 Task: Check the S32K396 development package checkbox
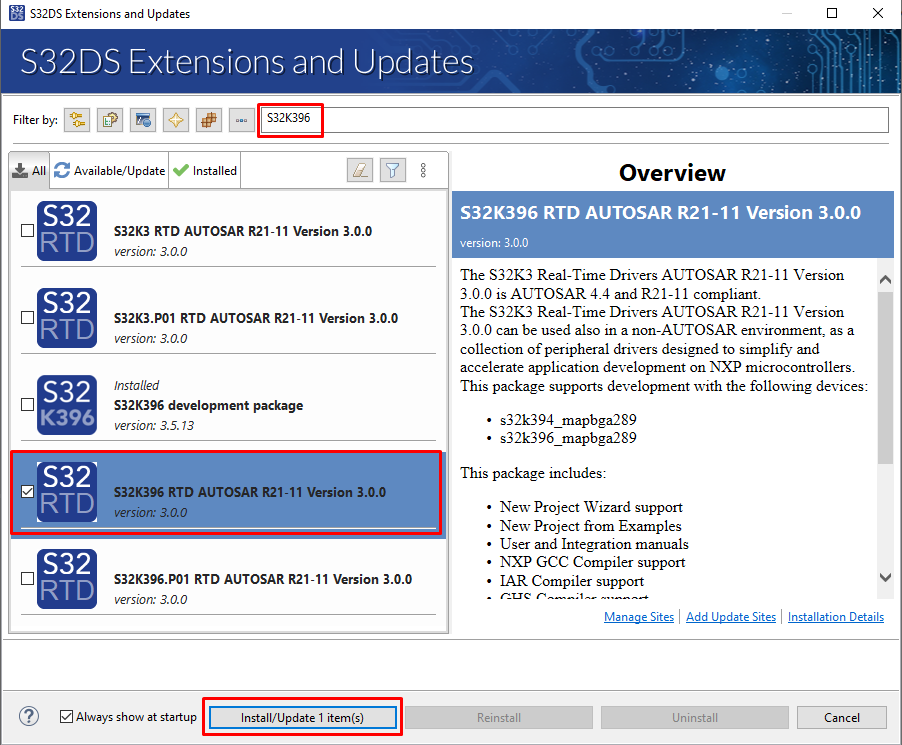tap(27, 404)
